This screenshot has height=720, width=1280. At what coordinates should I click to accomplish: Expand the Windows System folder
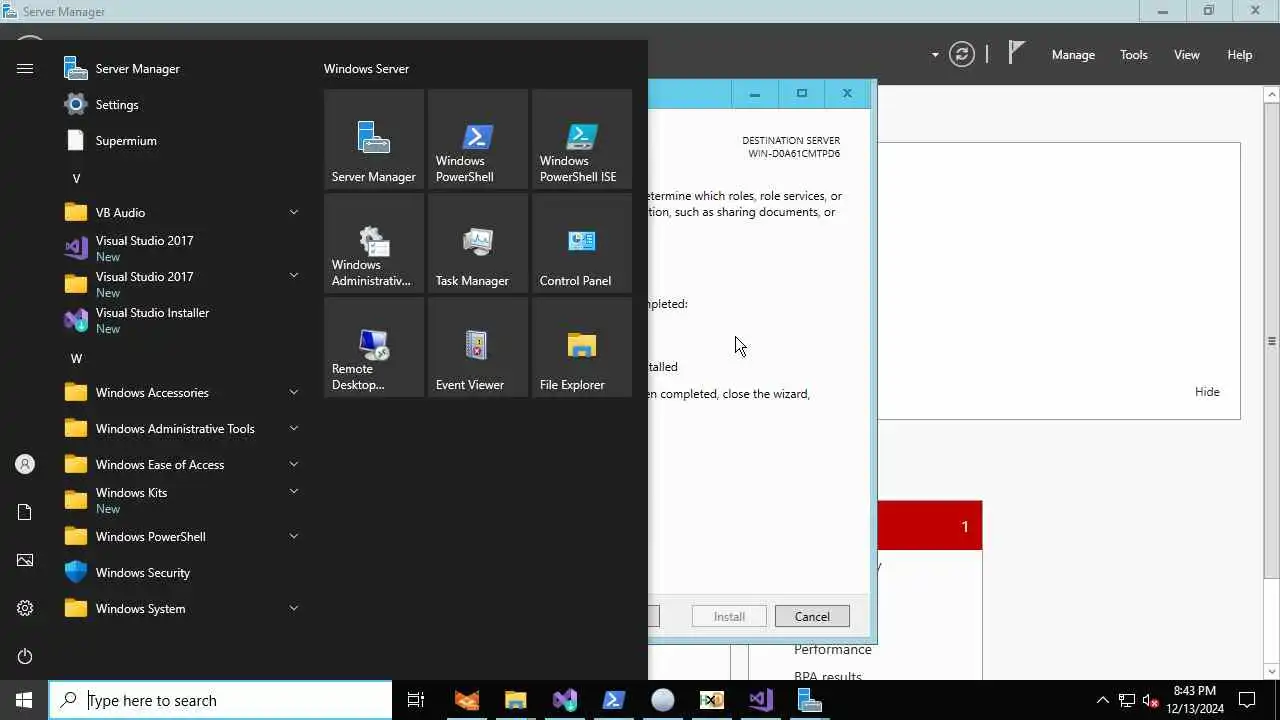(183, 609)
